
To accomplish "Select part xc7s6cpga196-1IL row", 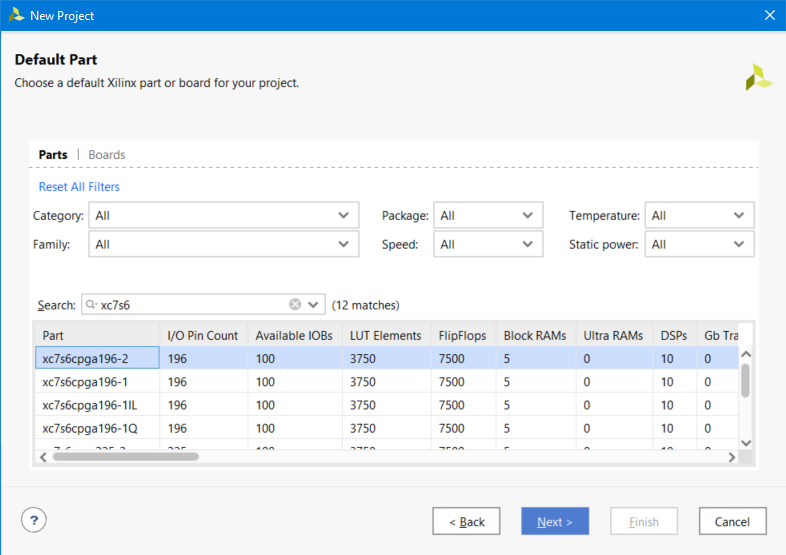I will pos(97,405).
